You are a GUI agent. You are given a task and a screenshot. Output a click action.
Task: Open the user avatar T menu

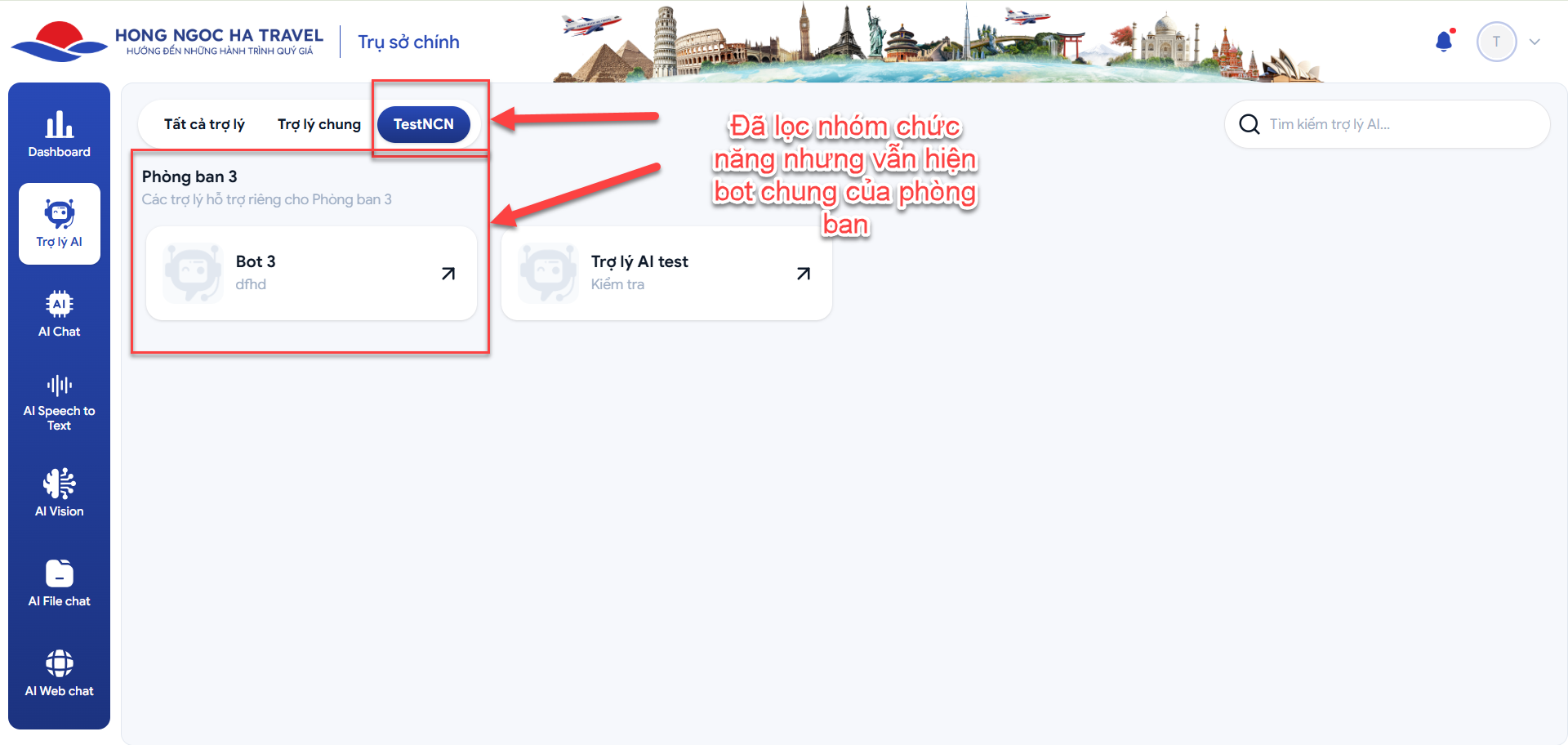coord(1496,42)
